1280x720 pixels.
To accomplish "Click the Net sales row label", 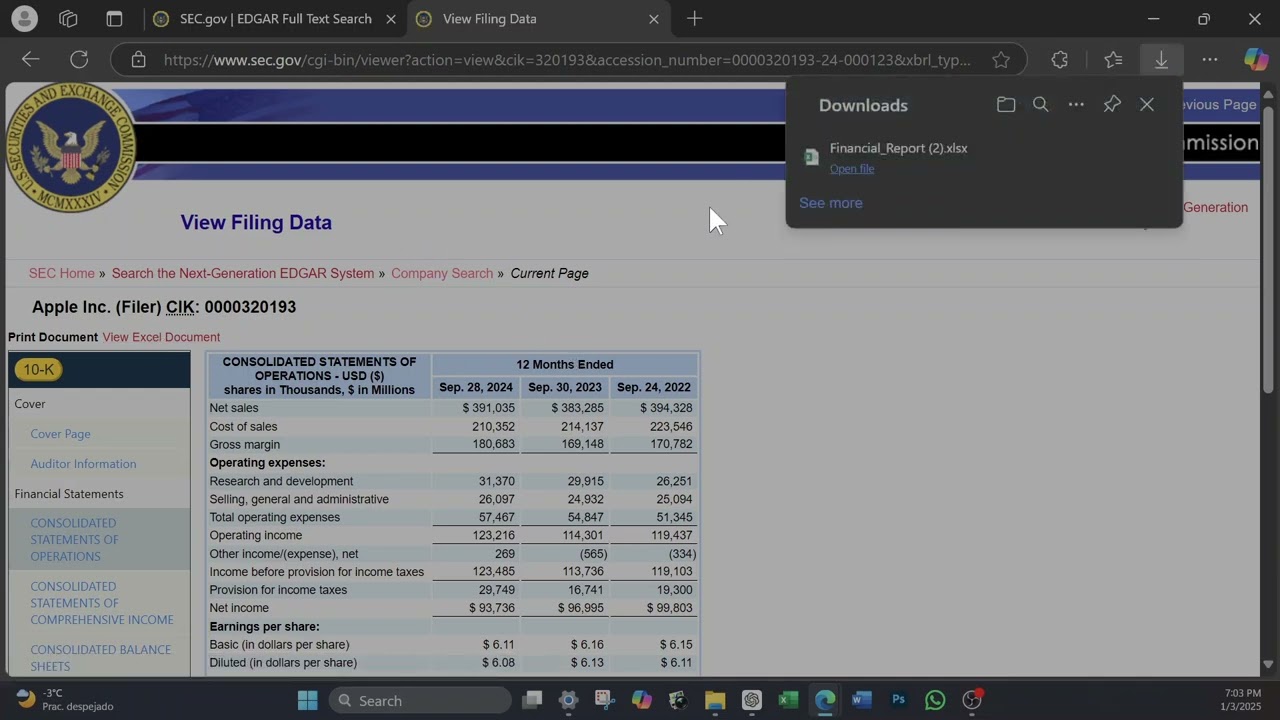I will (x=234, y=408).
